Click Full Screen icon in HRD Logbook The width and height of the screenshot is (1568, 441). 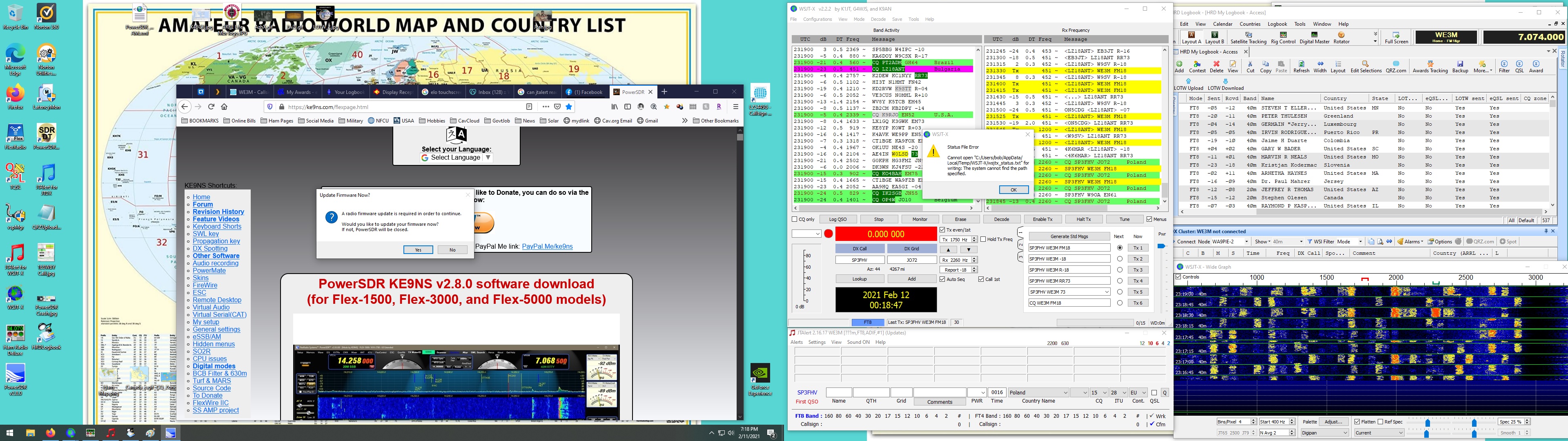pos(1396,38)
